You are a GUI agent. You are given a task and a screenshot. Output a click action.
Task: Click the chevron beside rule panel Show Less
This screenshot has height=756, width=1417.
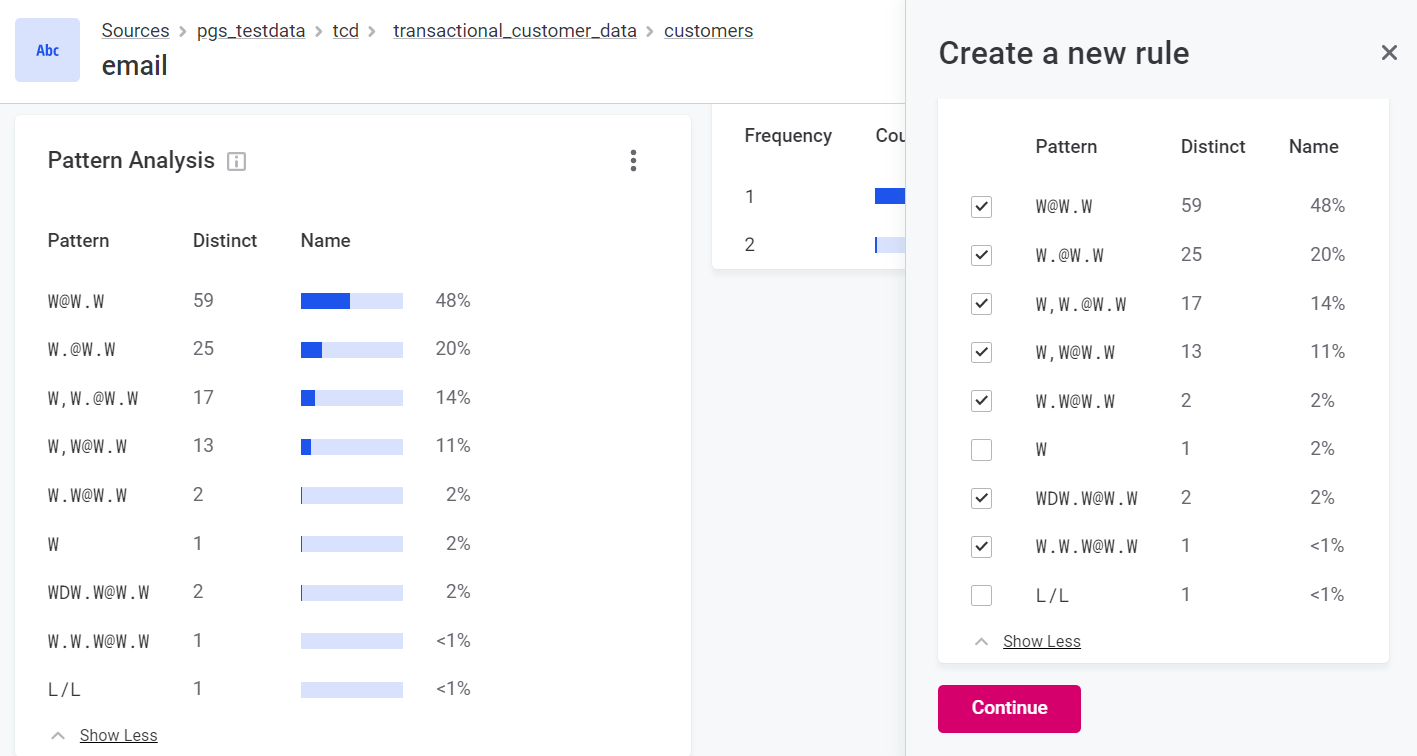(982, 642)
